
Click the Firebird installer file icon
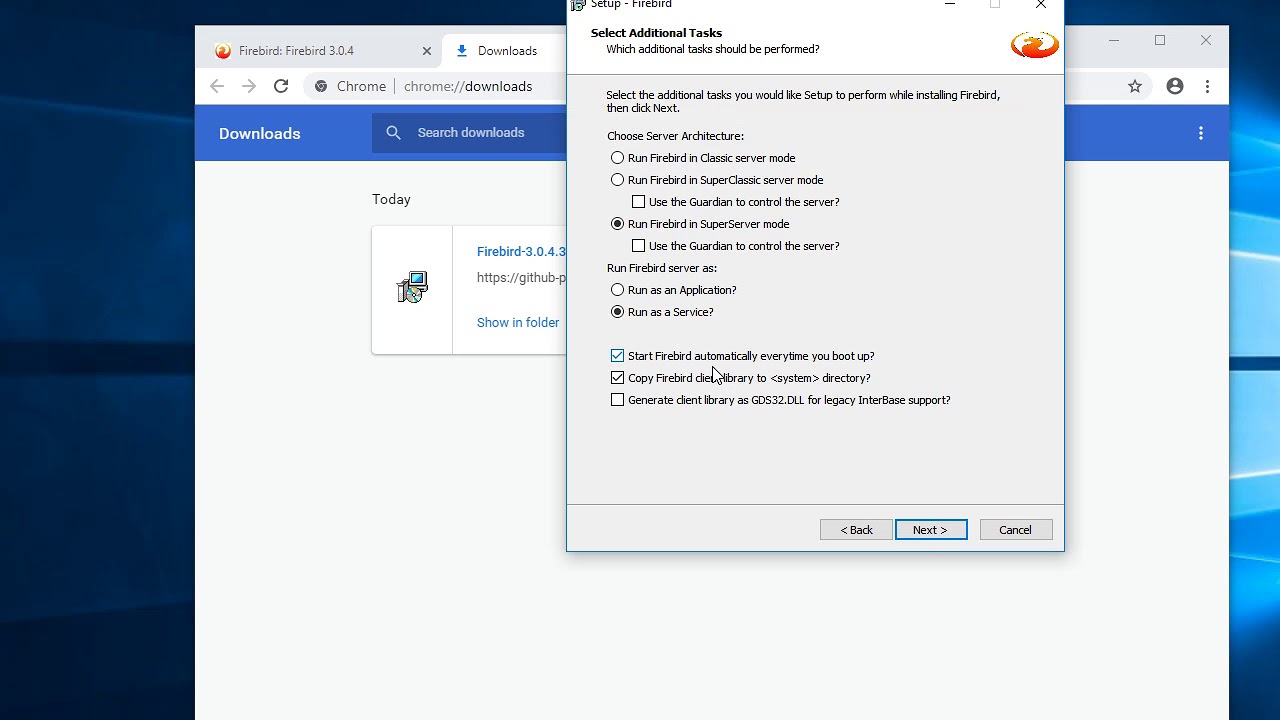click(x=412, y=288)
